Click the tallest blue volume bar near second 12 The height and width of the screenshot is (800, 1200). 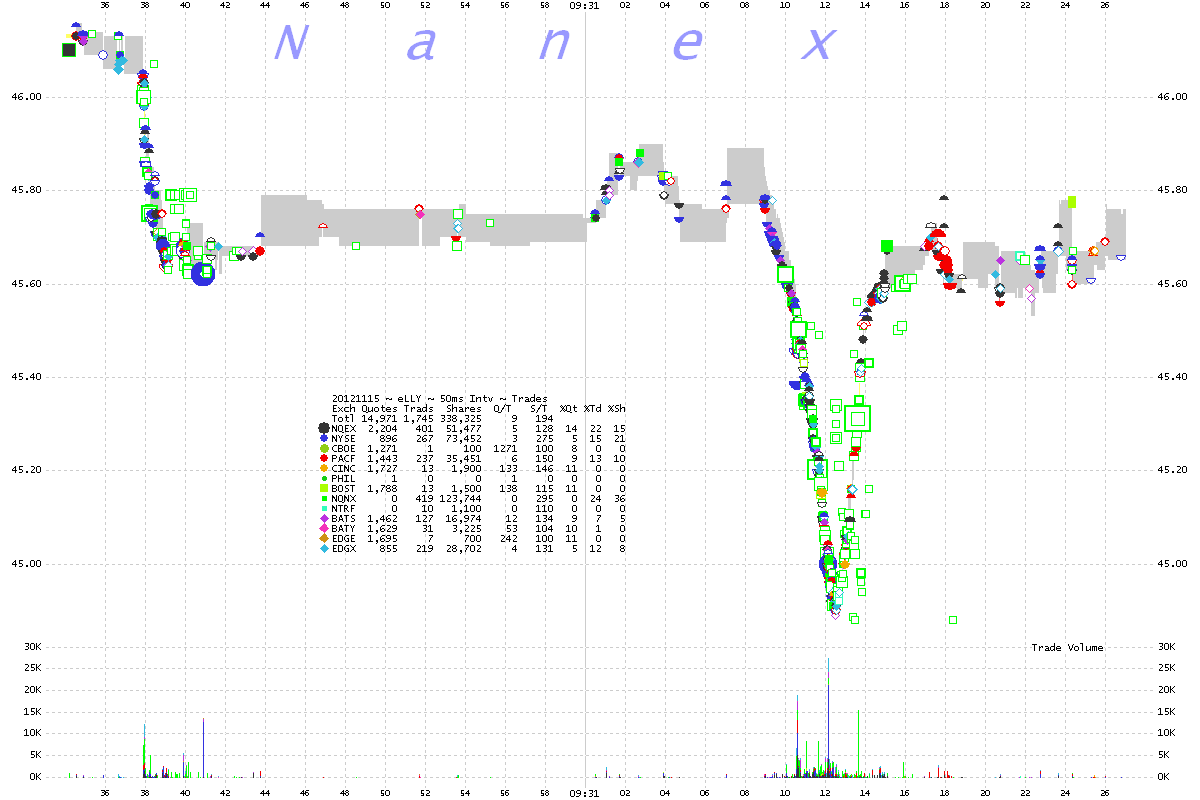click(x=827, y=716)
